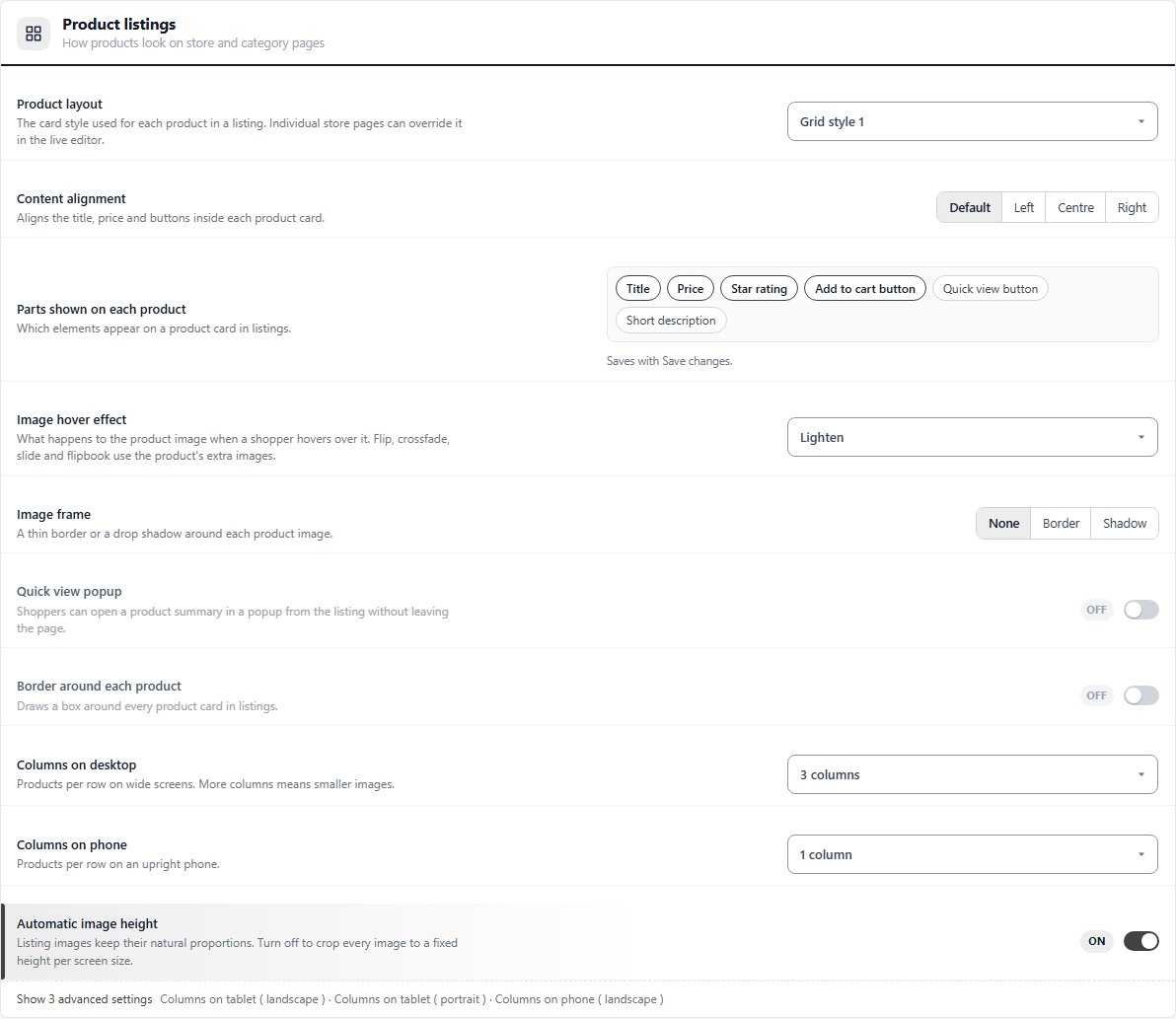The height and width of the screenshot is (1019, 1176).
Task: Click the Image hover effect label
Action: point(71,420)
